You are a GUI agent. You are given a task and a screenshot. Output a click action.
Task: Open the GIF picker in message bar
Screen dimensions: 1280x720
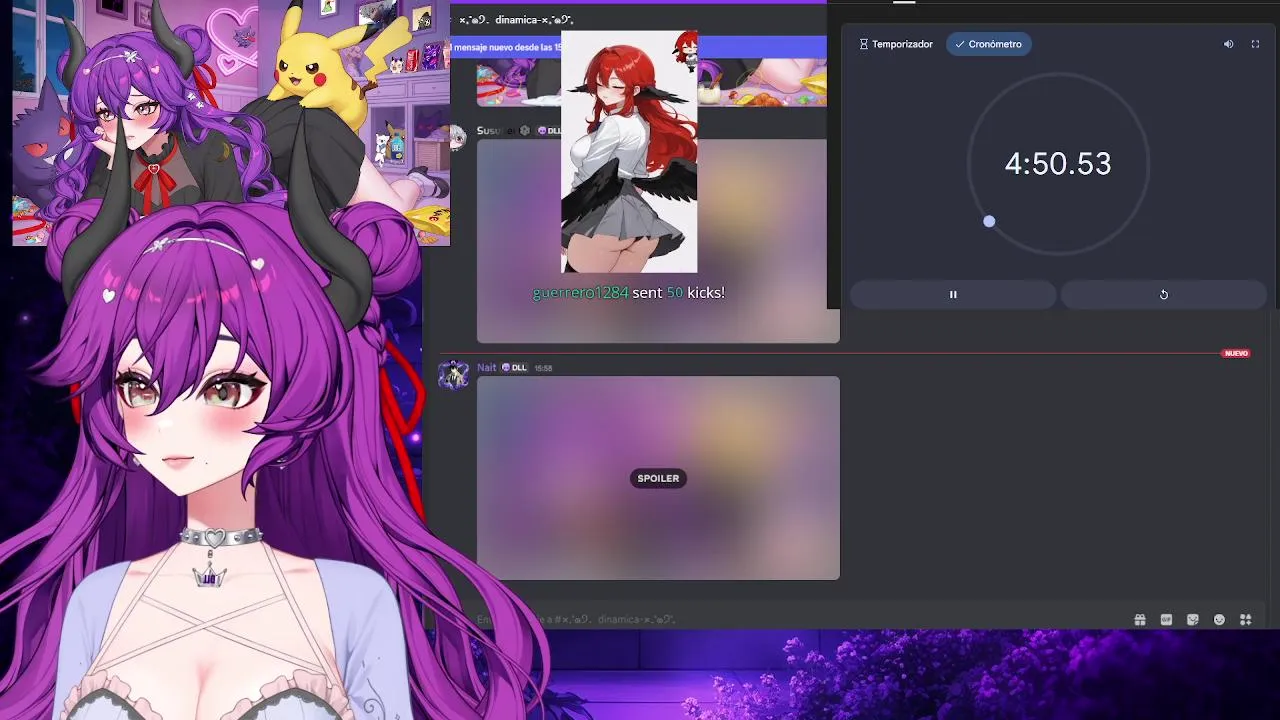pyautogui.click(x=1166, y=620)
